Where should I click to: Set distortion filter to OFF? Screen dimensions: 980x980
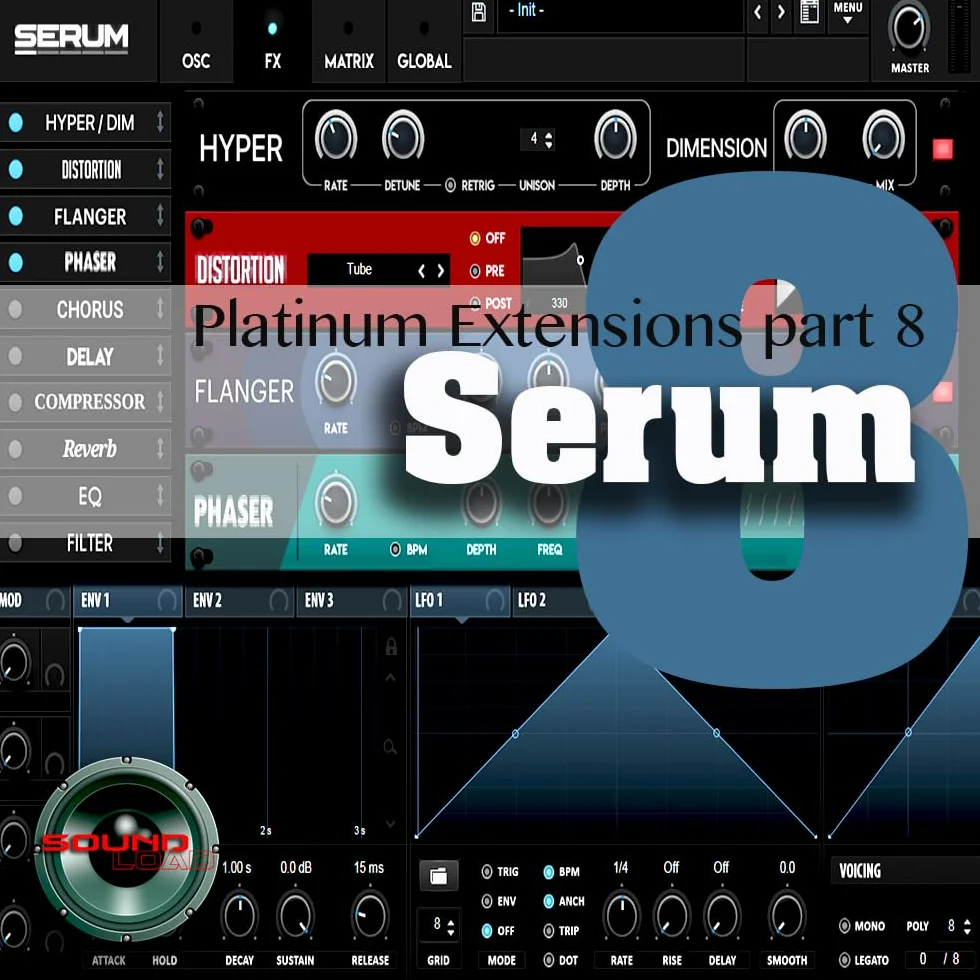[x=475, y=238]
